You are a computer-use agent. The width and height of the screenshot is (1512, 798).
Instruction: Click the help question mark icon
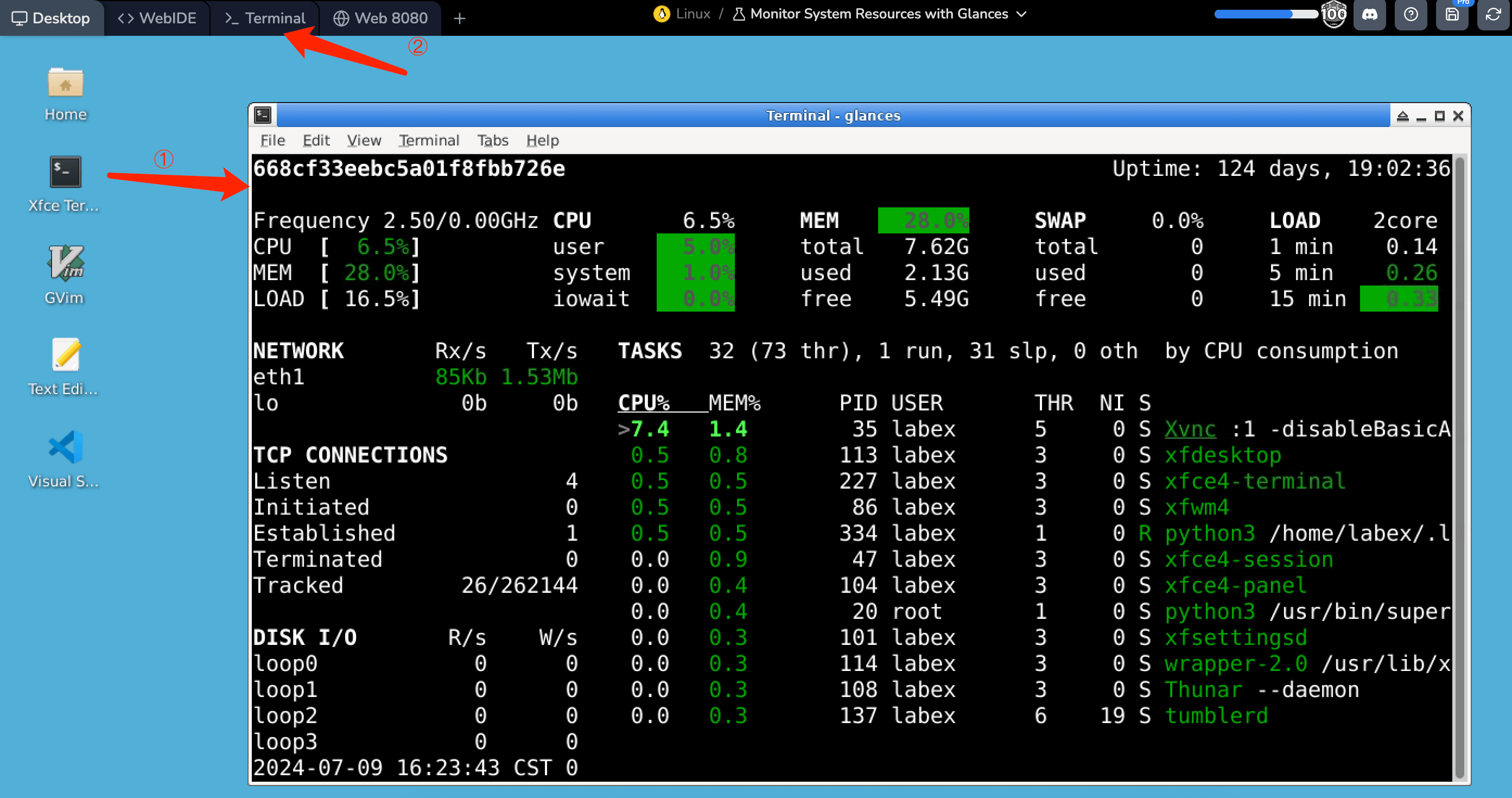tap(1411, 15)
